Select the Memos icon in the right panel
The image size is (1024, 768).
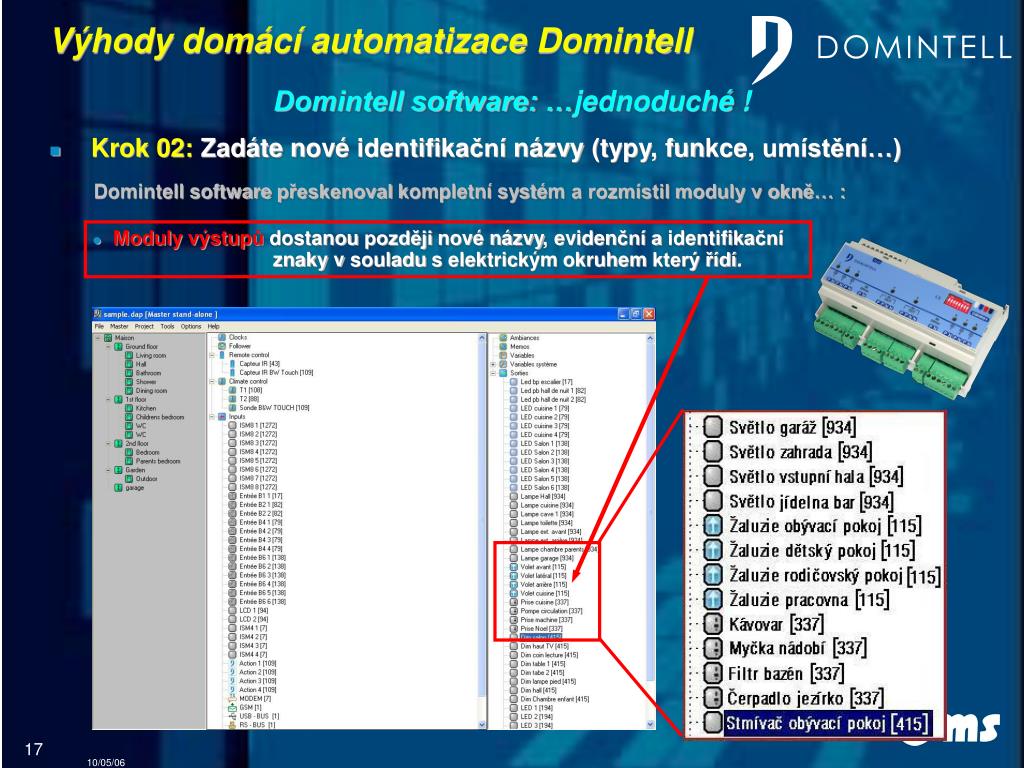click(x=504, y=347)
